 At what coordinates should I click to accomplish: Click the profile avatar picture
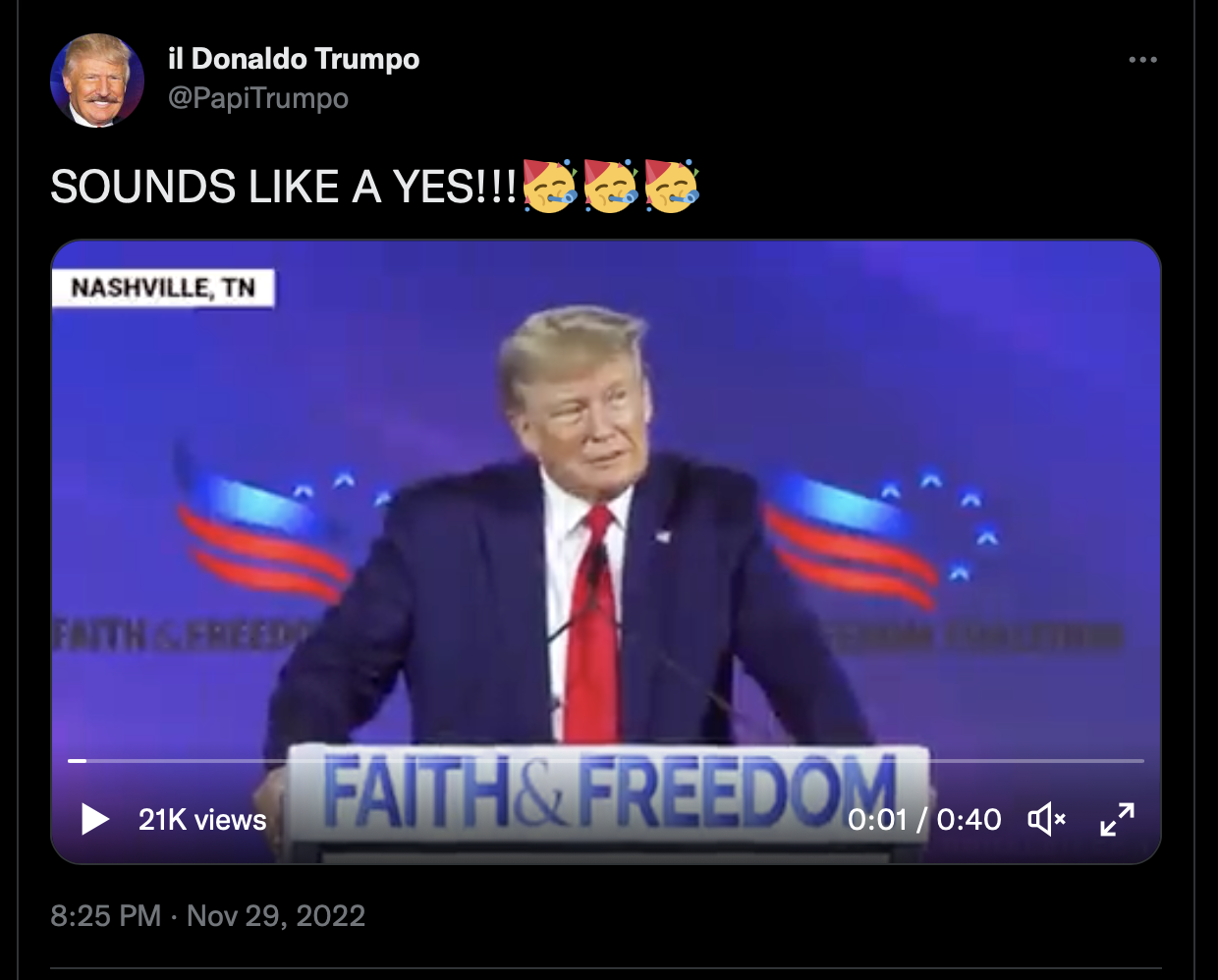point(97,81)
